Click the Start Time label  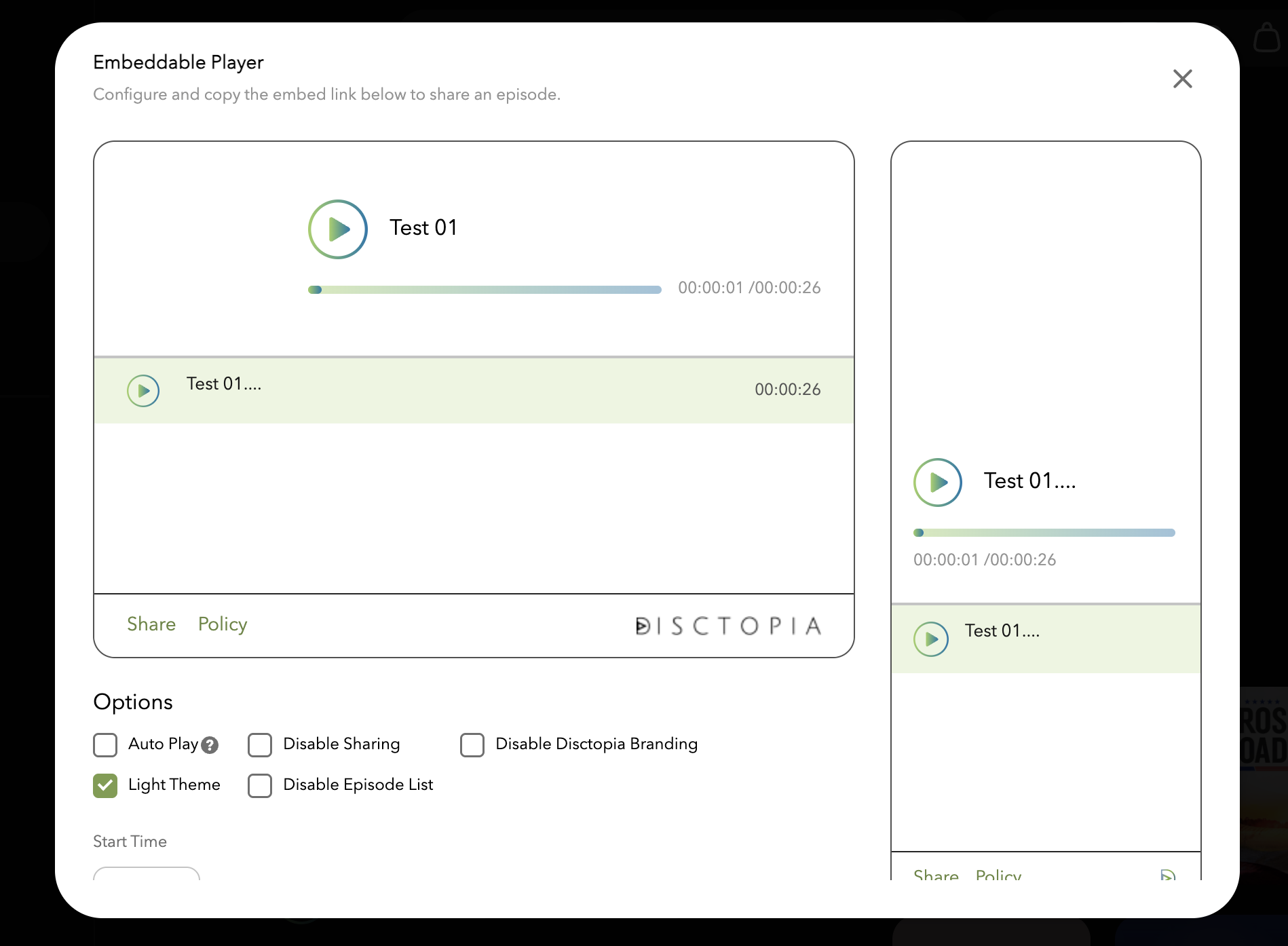pyautogui.click(x=130, y=841)
